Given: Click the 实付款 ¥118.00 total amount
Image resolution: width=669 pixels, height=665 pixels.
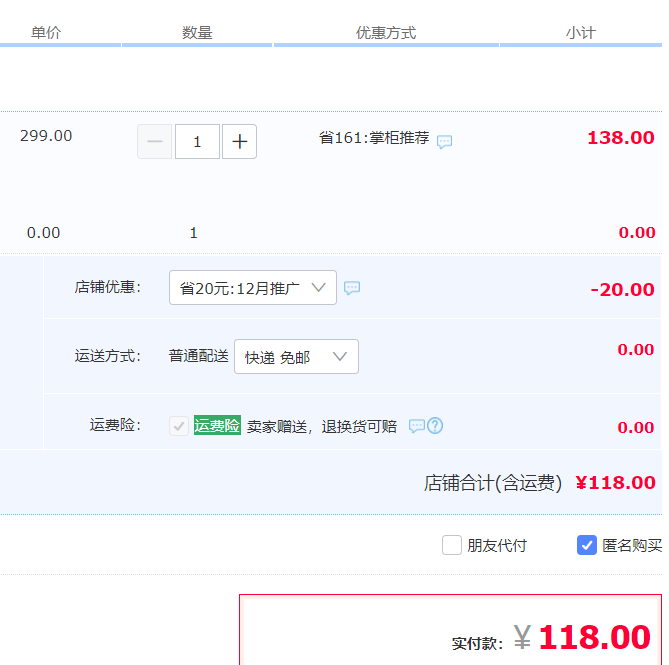Looking at the screenshot, I should click(x=594, y=637).
